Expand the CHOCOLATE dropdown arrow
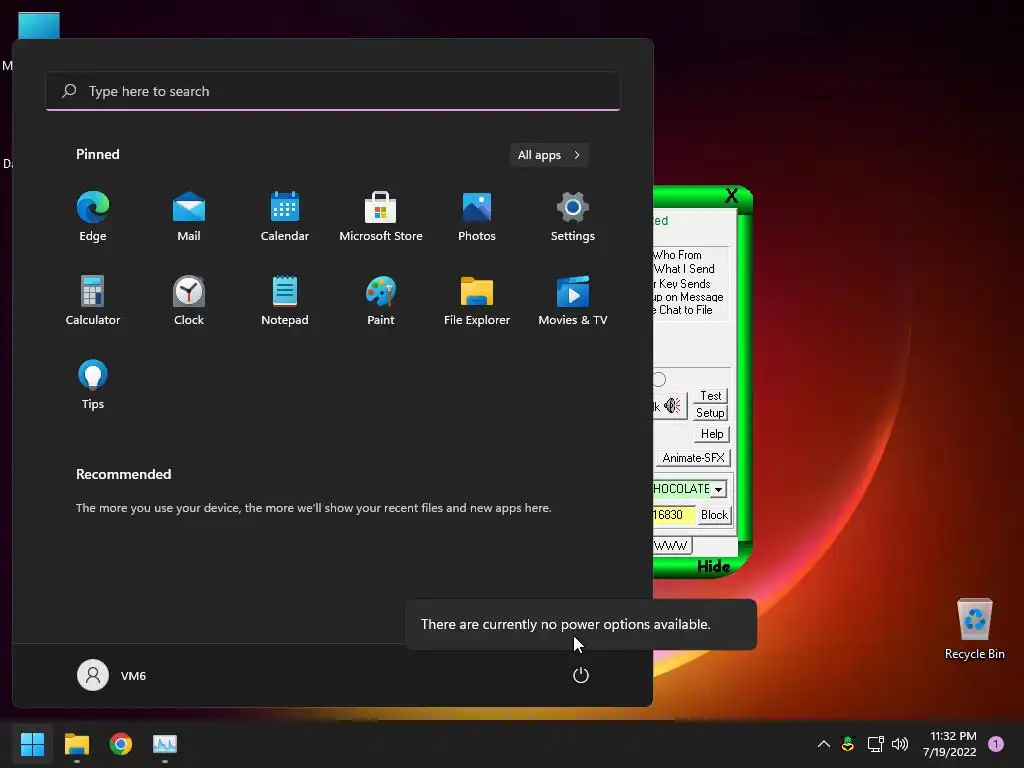 pos(718,489)
